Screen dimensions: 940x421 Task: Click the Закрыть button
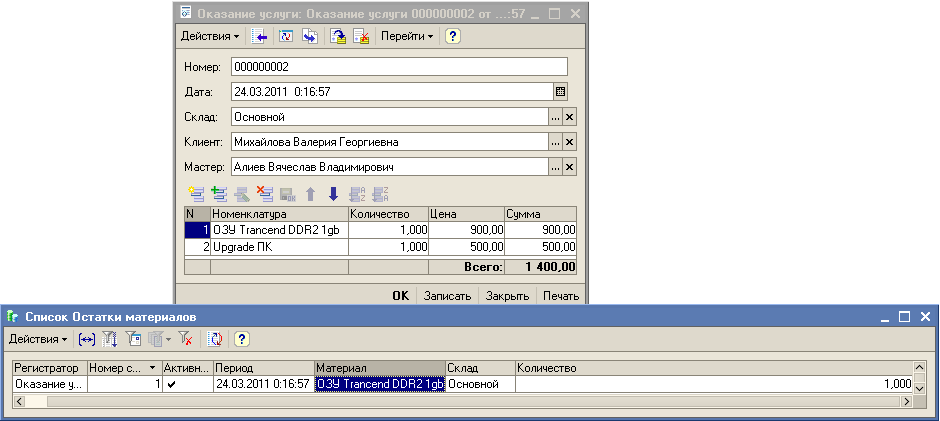coord(507,296)
